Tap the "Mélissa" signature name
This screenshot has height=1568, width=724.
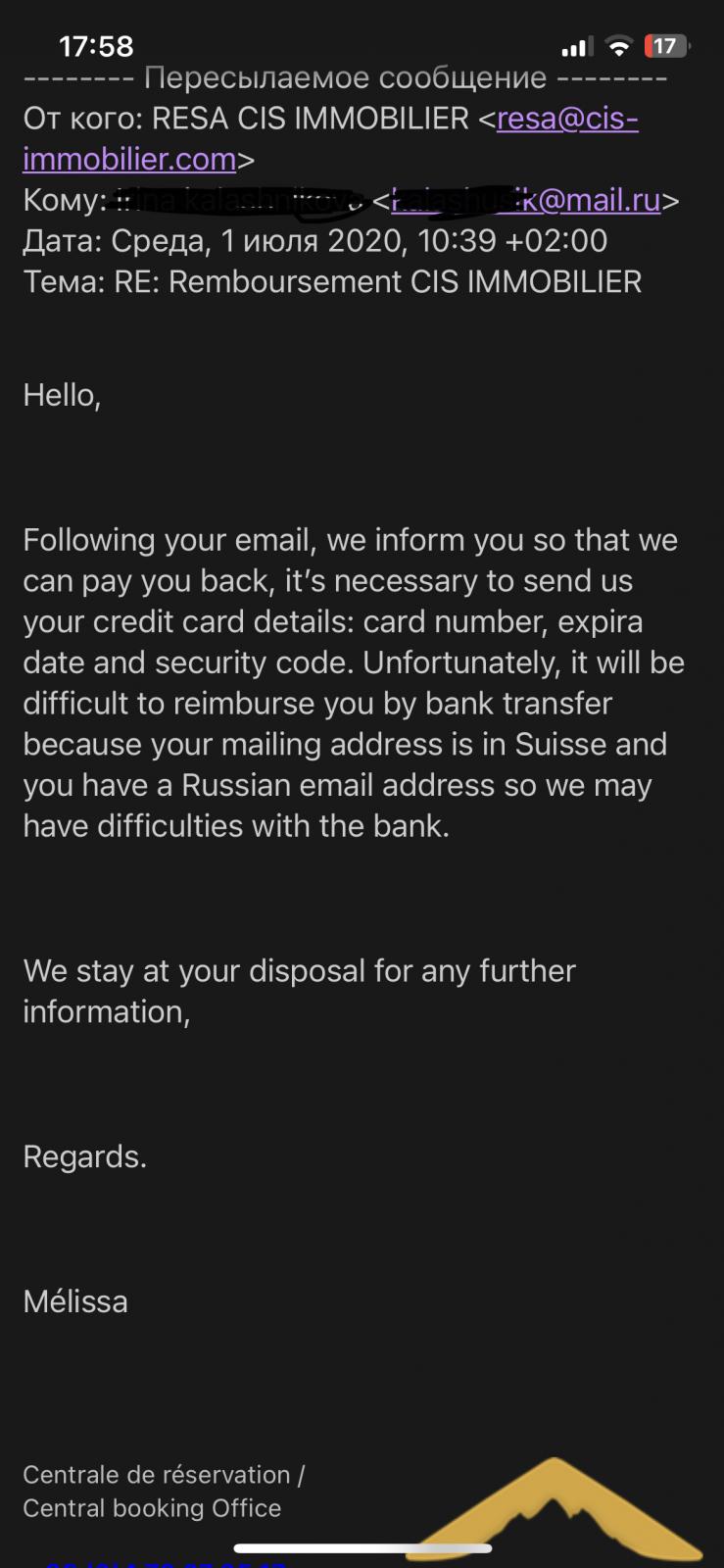point(75,1301)
